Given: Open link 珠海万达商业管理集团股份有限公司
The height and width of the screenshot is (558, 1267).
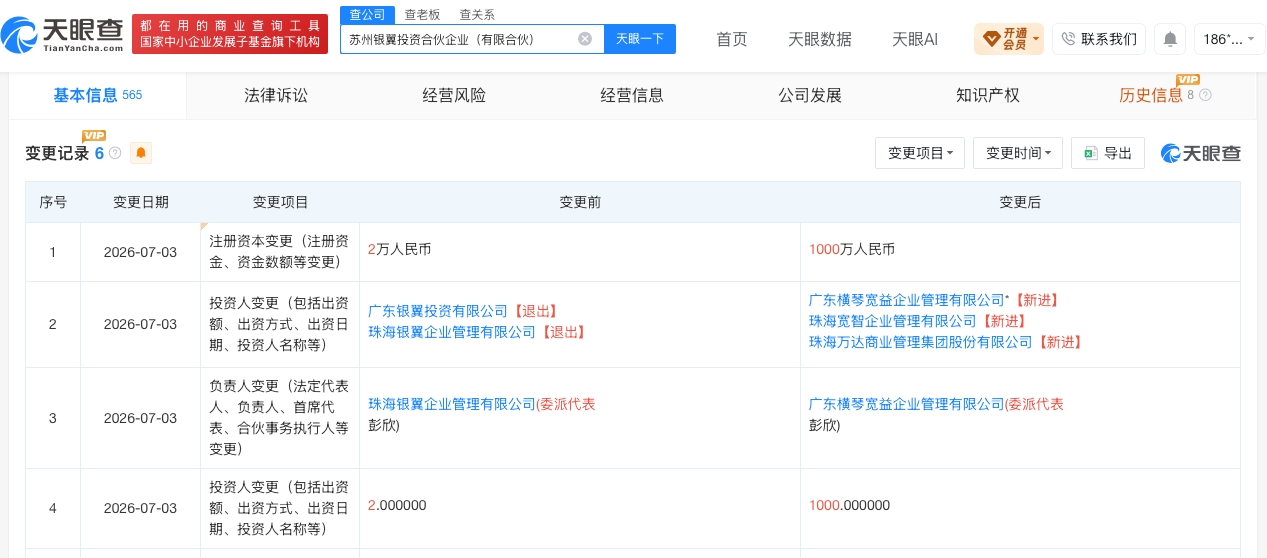Looking at the screenshot, I should [921, 342].
